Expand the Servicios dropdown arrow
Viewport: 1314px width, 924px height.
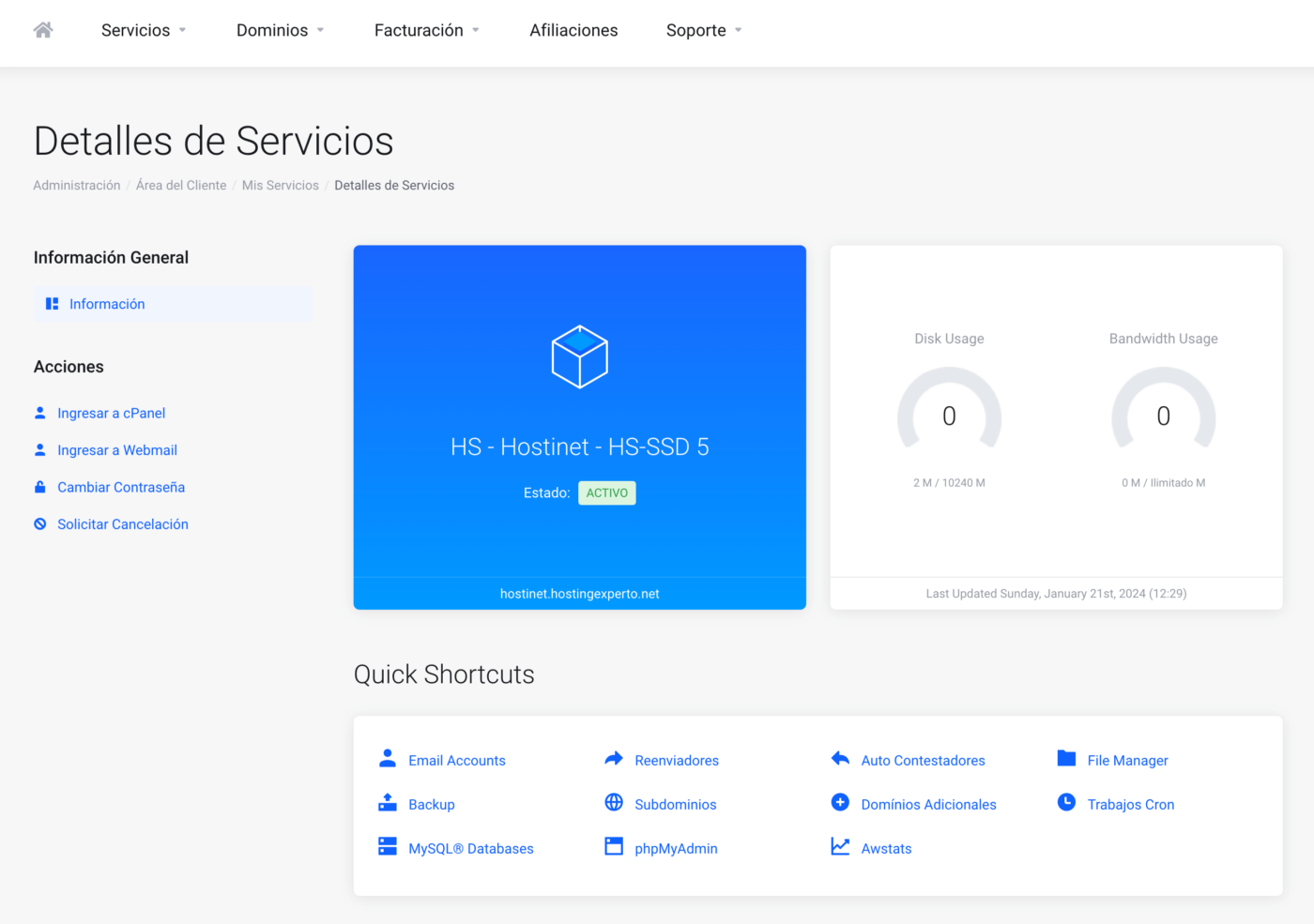click(183, 31)
